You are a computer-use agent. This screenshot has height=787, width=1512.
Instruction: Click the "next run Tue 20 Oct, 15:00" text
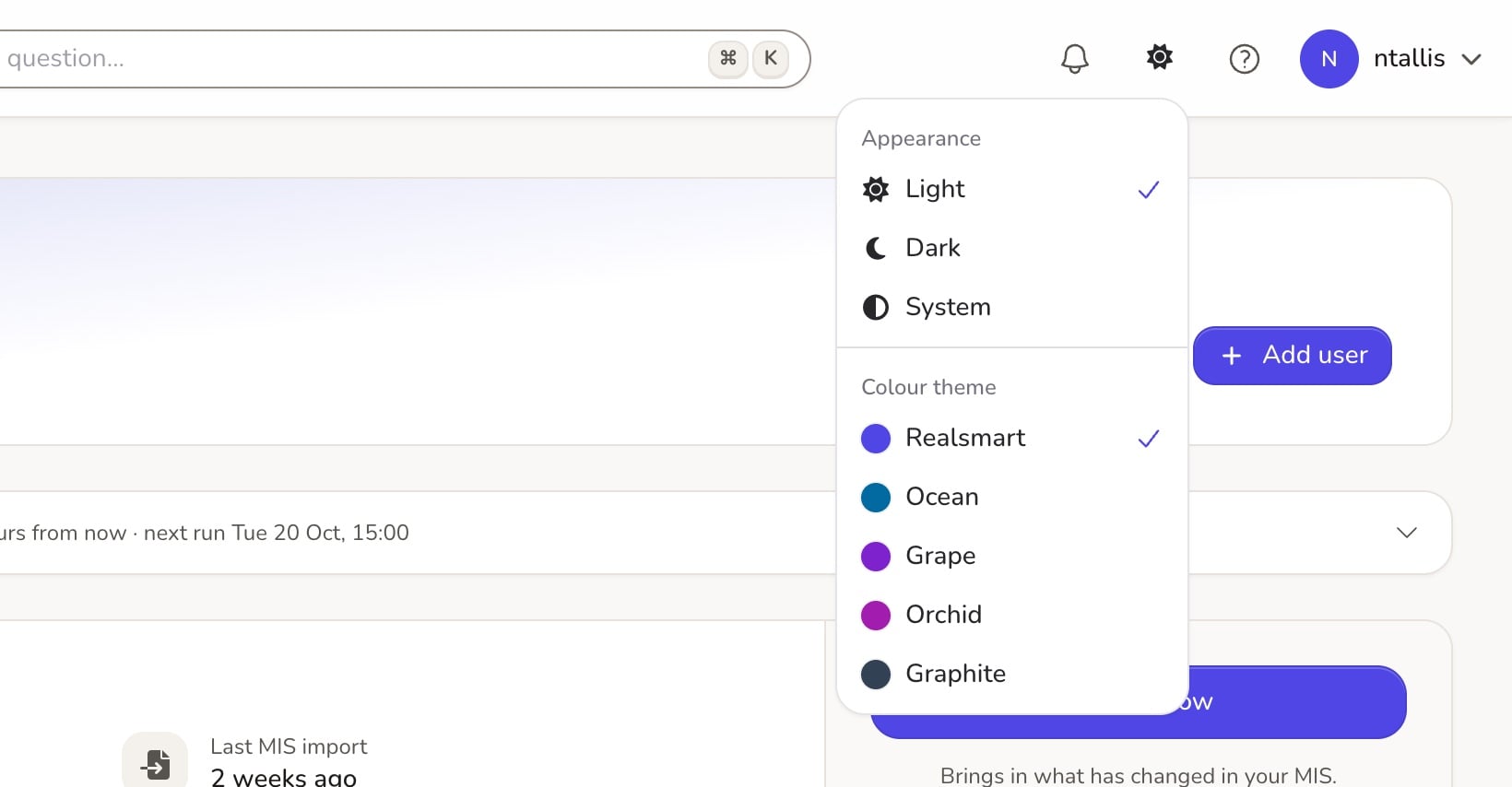click(x=277, y=533)
